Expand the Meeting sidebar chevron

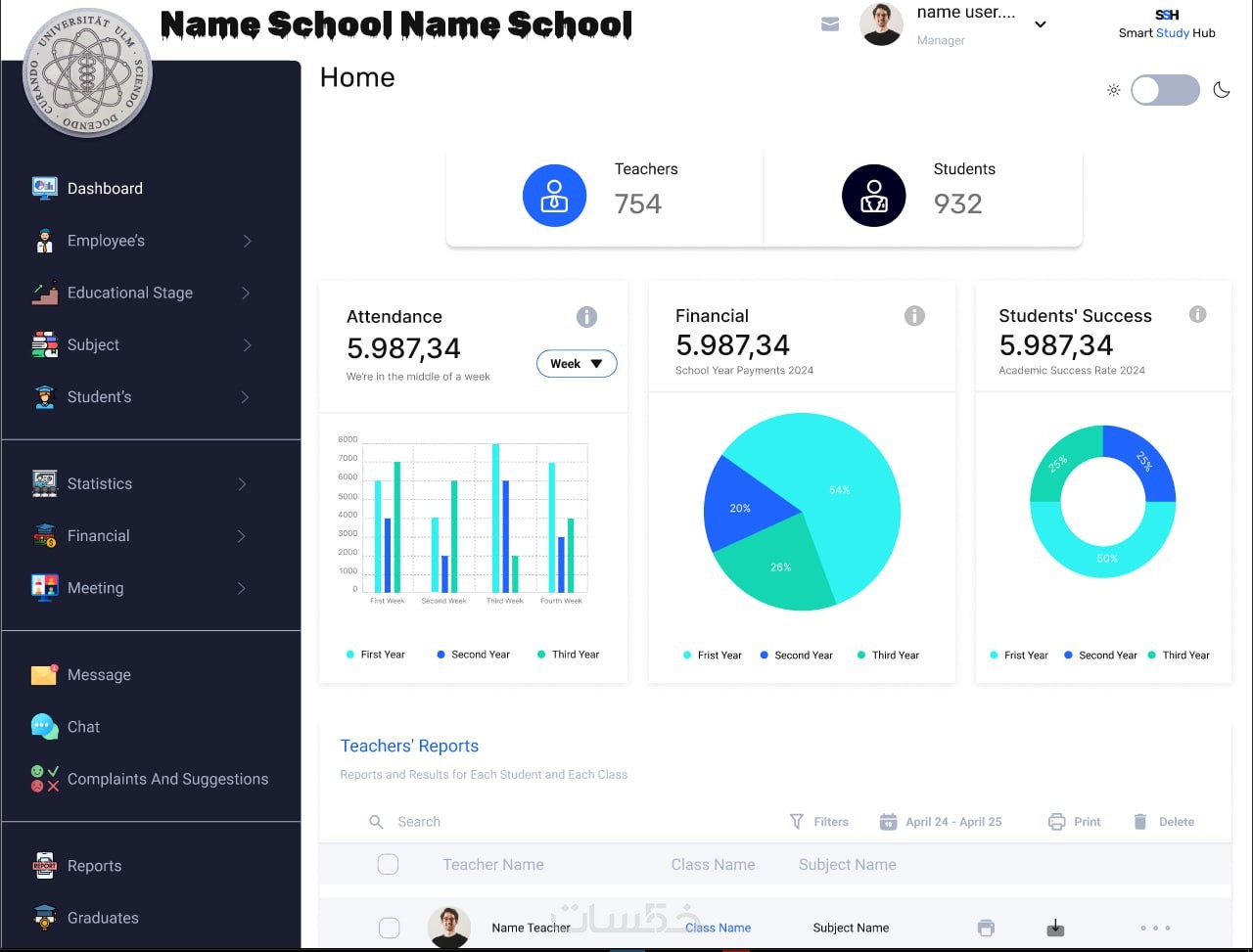pos(241,588)
